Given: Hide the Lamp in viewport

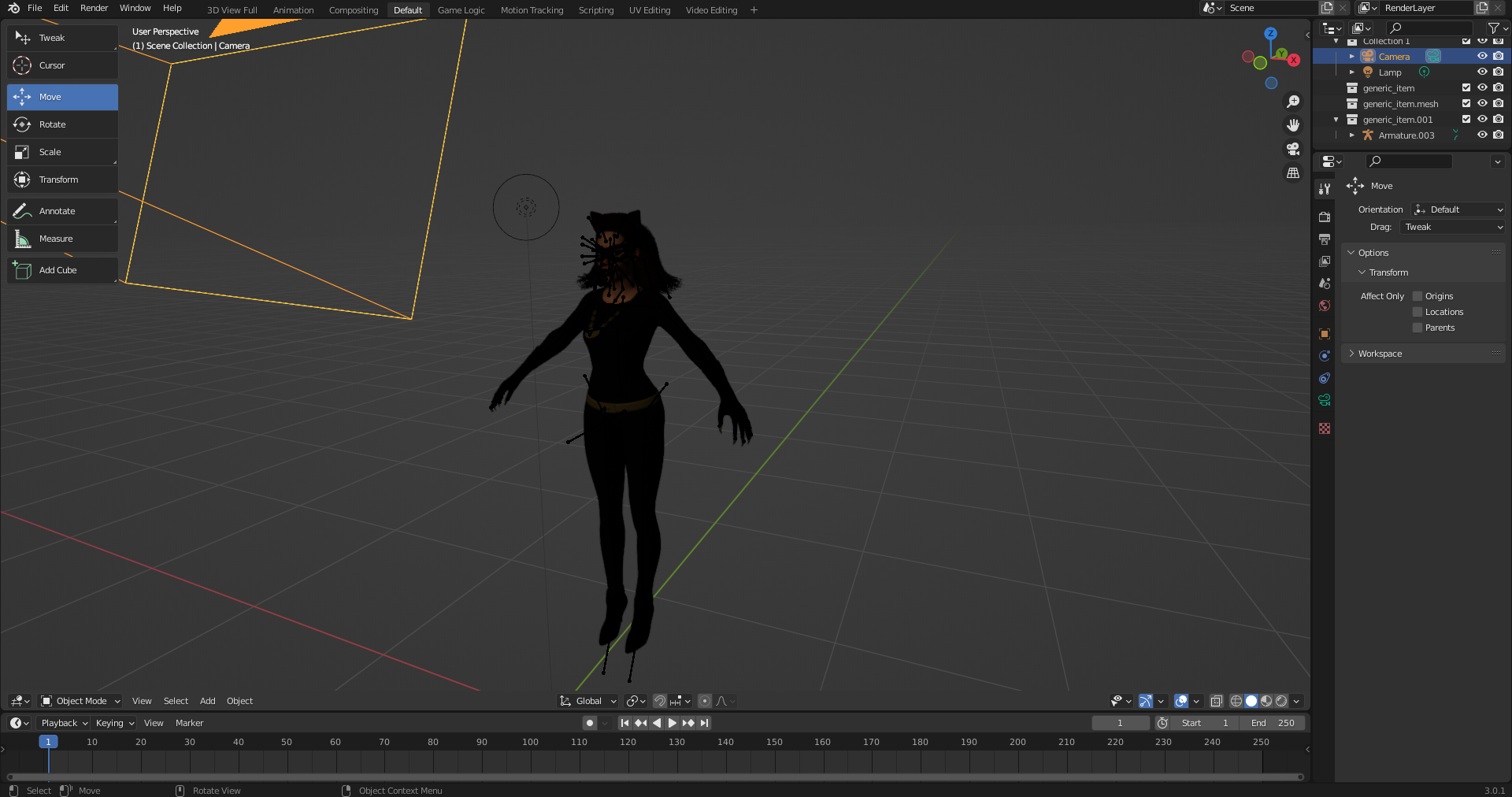Looking at the screenshot, I should [1482, 72].
